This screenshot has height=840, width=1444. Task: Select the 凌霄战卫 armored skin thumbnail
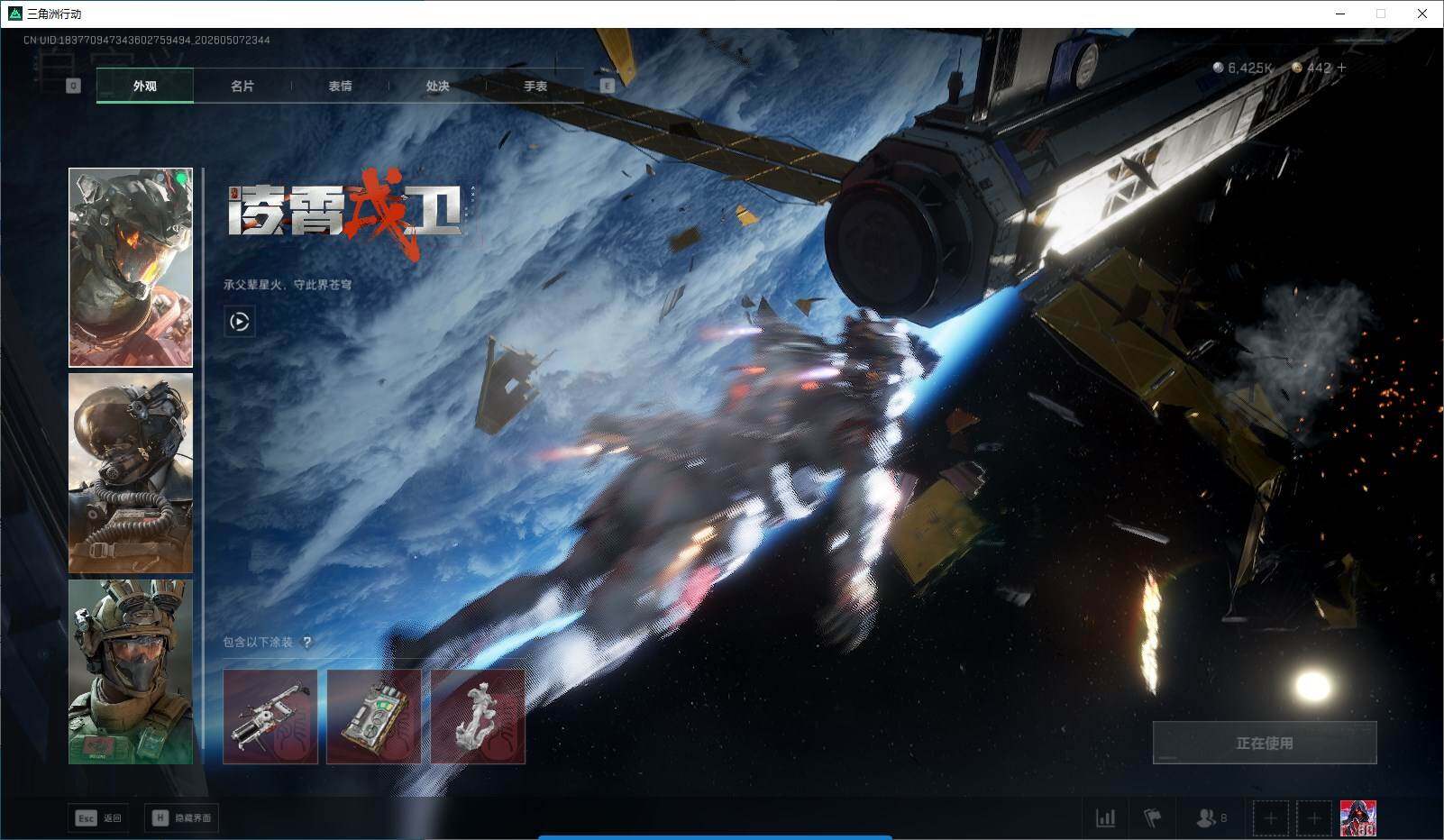(131, 268)
